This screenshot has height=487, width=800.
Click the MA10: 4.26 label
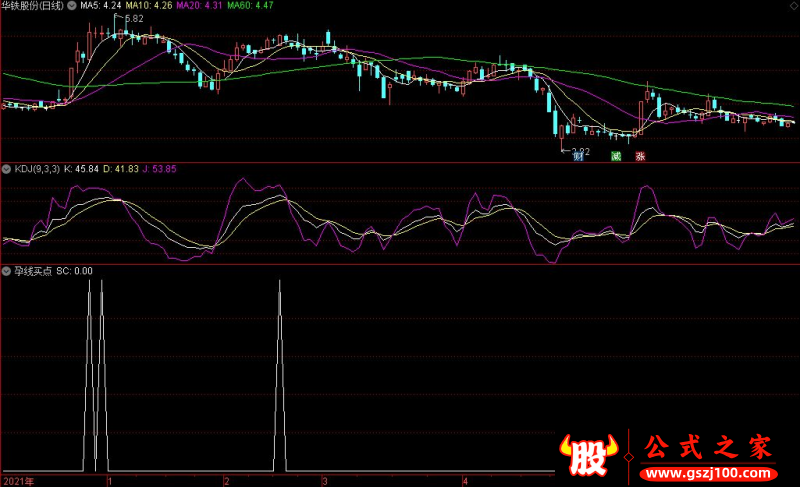tap(148, 6)
